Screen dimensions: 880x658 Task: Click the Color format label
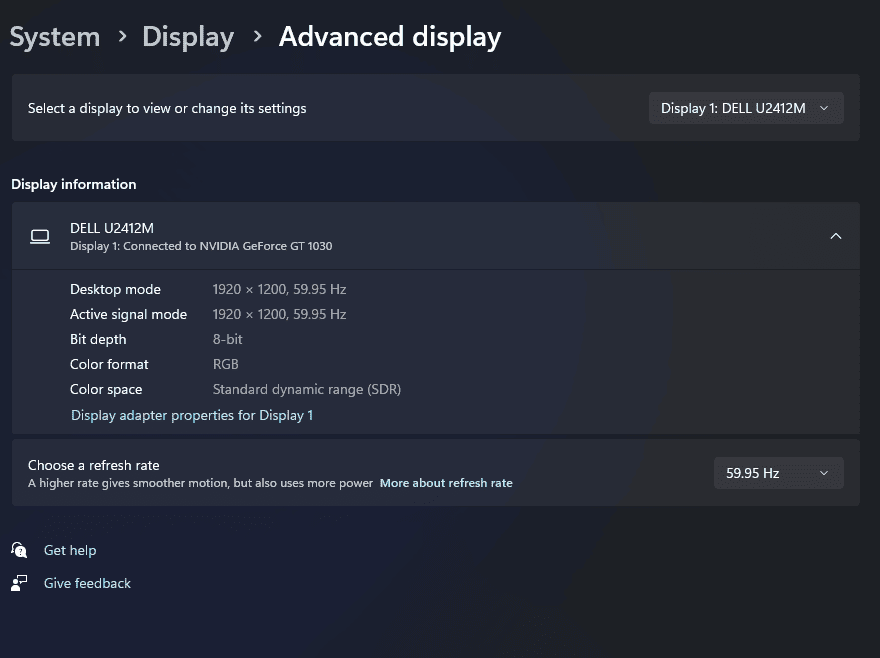point(109,364)
